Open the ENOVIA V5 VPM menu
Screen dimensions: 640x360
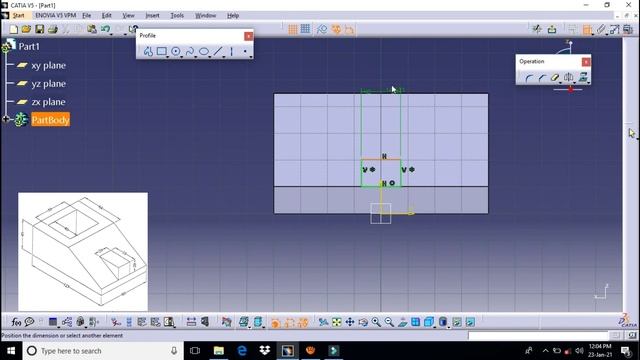point(56,16)
